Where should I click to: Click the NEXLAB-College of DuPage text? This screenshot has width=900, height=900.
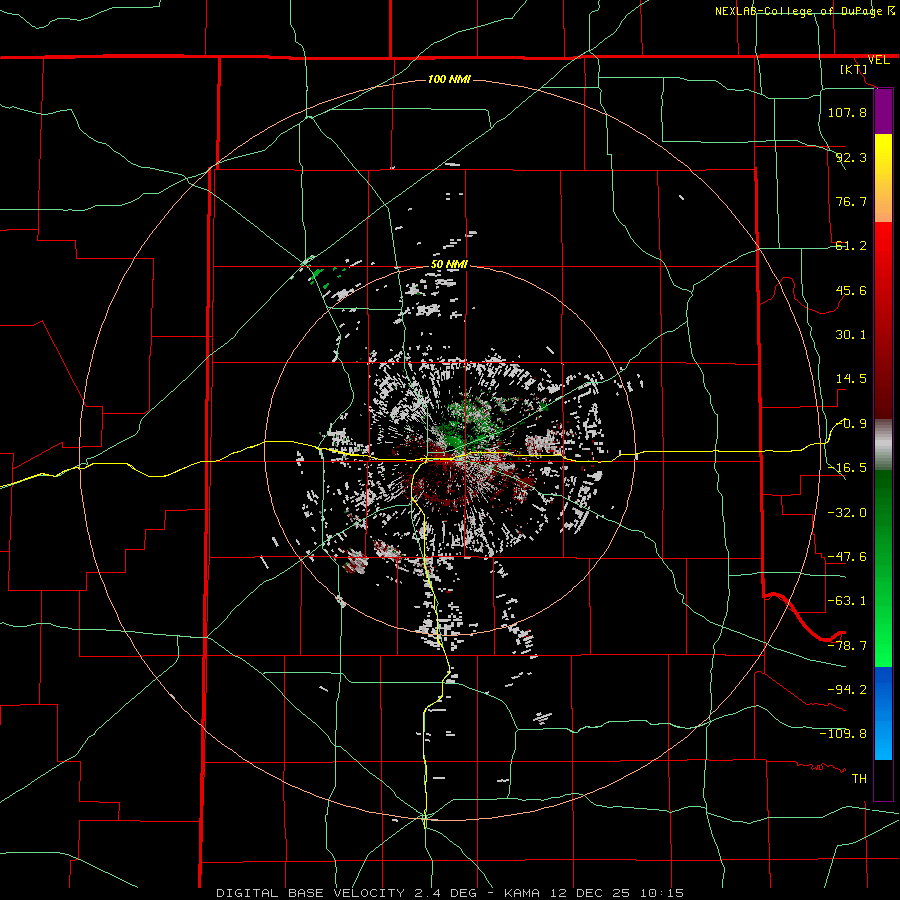pos(799,11)
